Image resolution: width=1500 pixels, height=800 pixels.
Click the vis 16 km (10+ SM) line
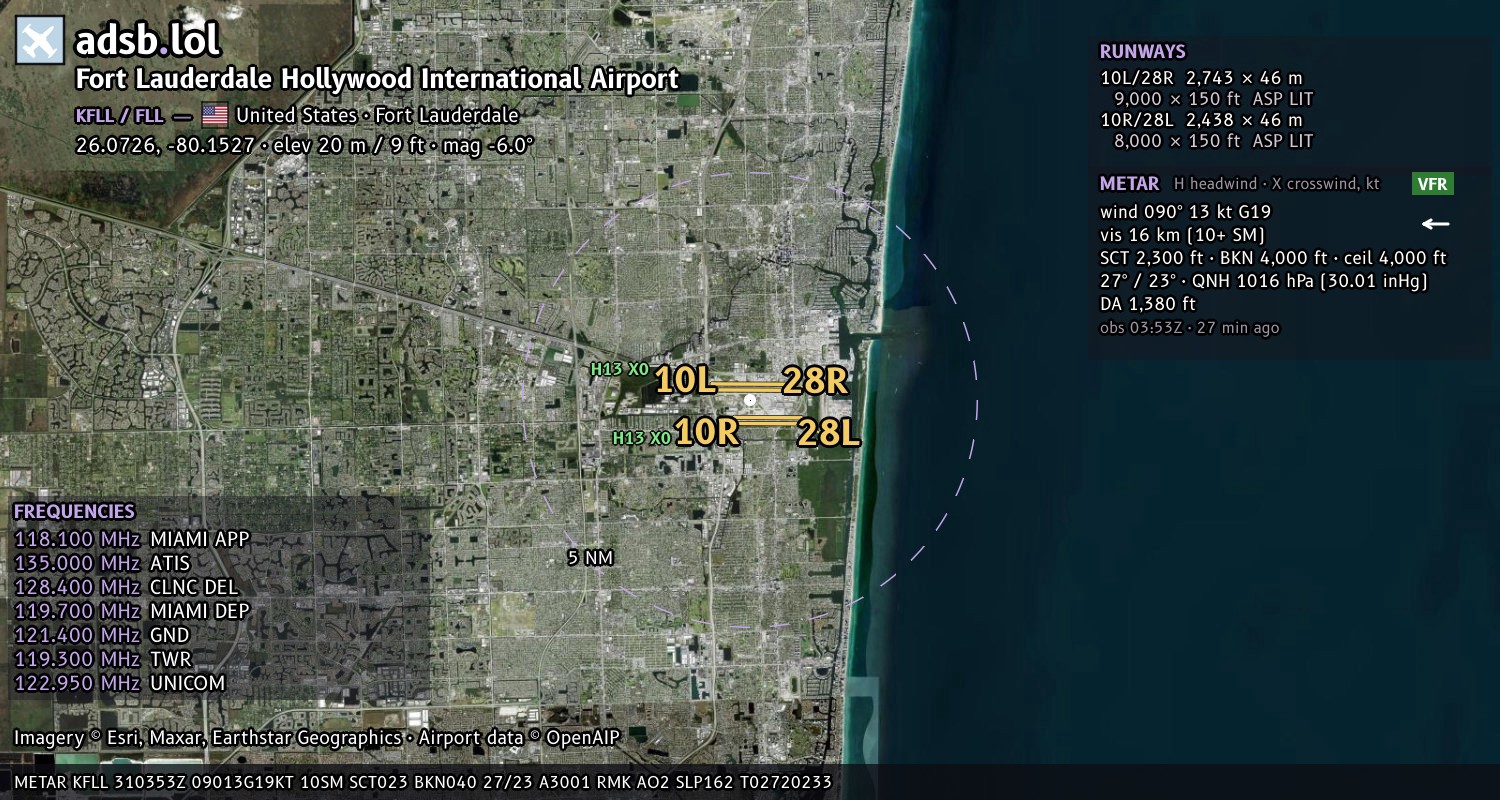[1183, 235]
